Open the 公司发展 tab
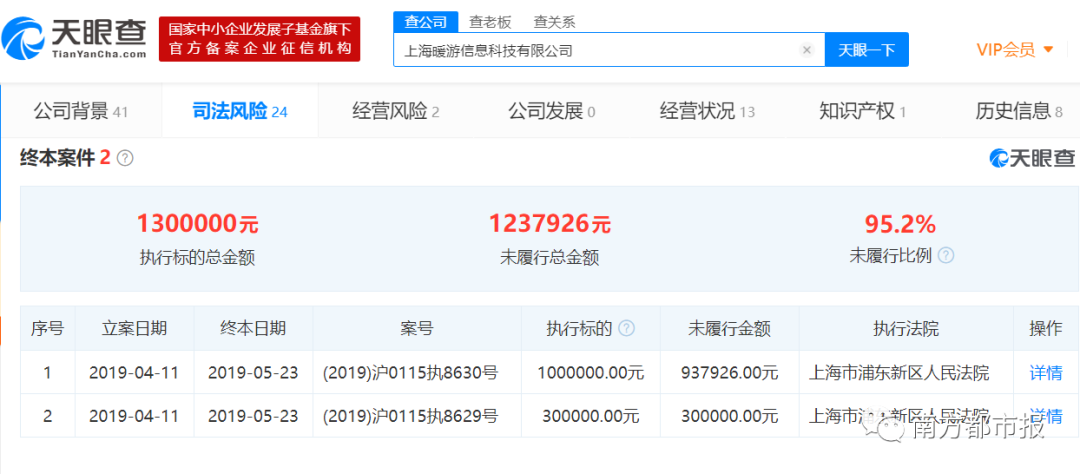This screenshot has height=474, width=1080. (x=552, y=111)
